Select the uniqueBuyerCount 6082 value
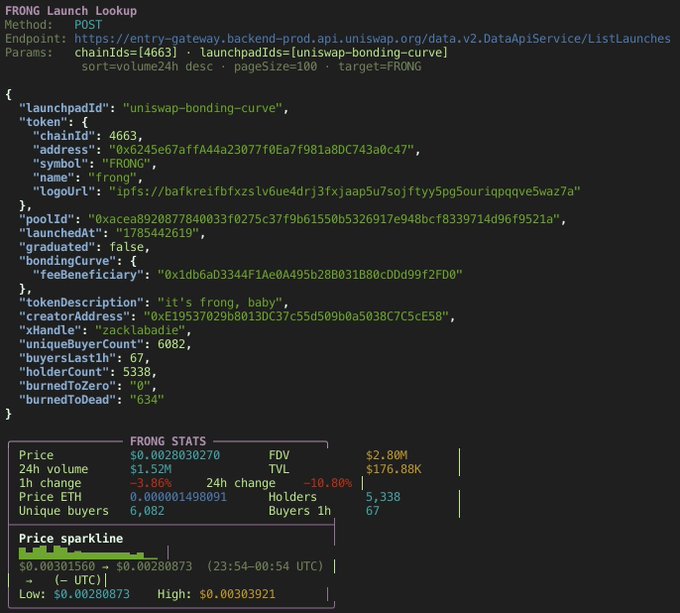 tap(171, 344)
